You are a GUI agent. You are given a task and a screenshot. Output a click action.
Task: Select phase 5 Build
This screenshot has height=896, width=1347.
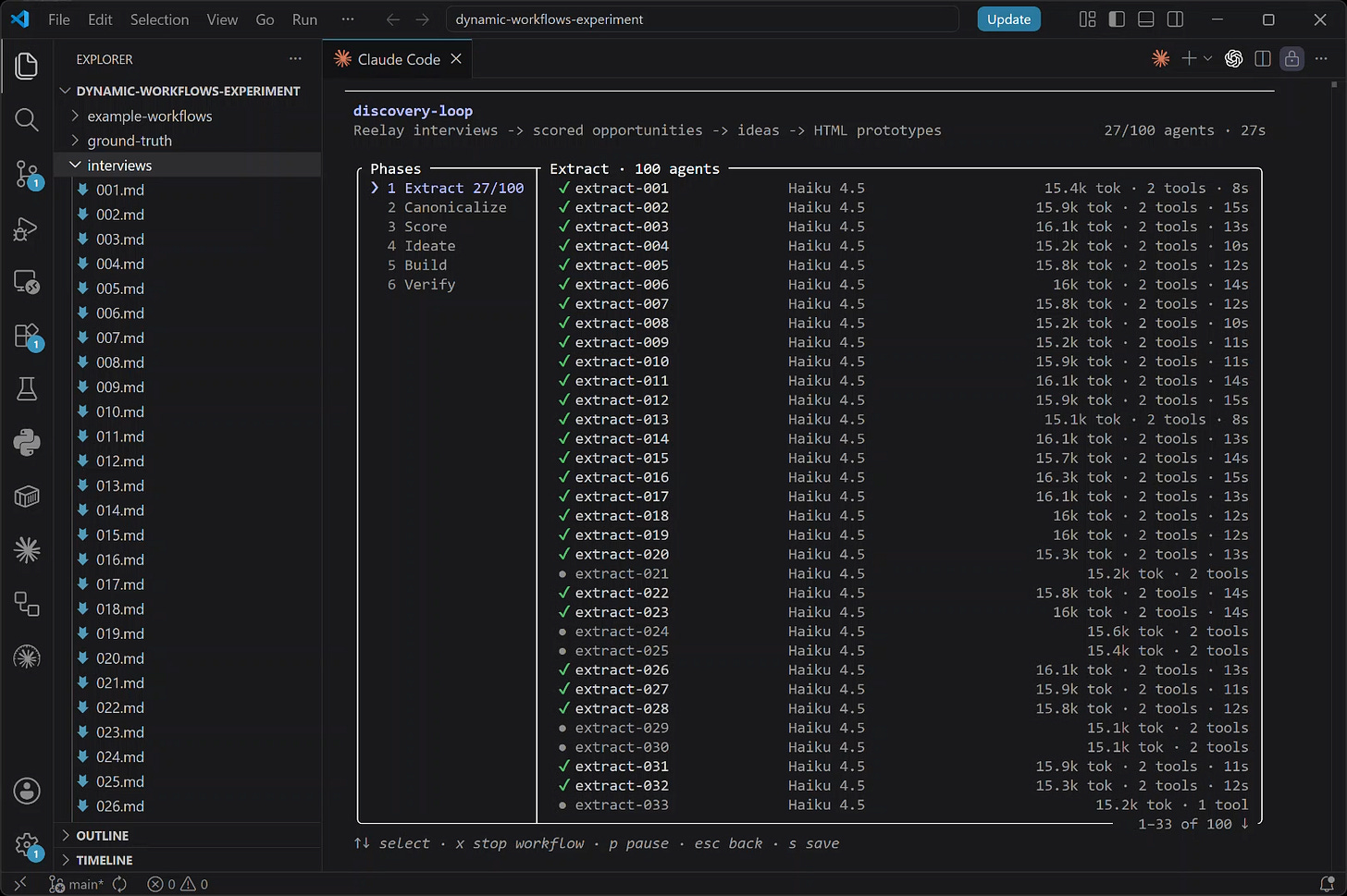[x=417, y=265]
